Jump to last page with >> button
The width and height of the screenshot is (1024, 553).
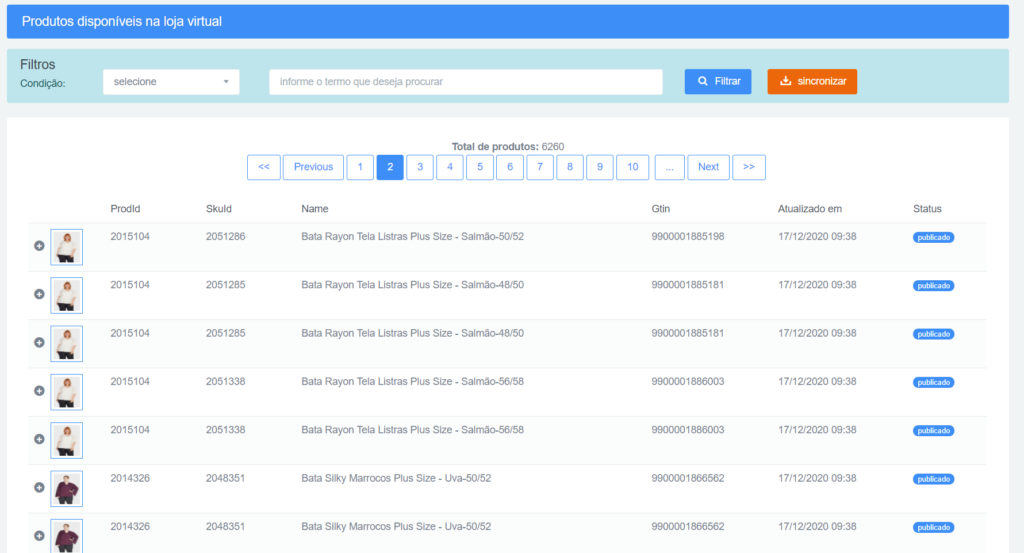click(749, 167)
